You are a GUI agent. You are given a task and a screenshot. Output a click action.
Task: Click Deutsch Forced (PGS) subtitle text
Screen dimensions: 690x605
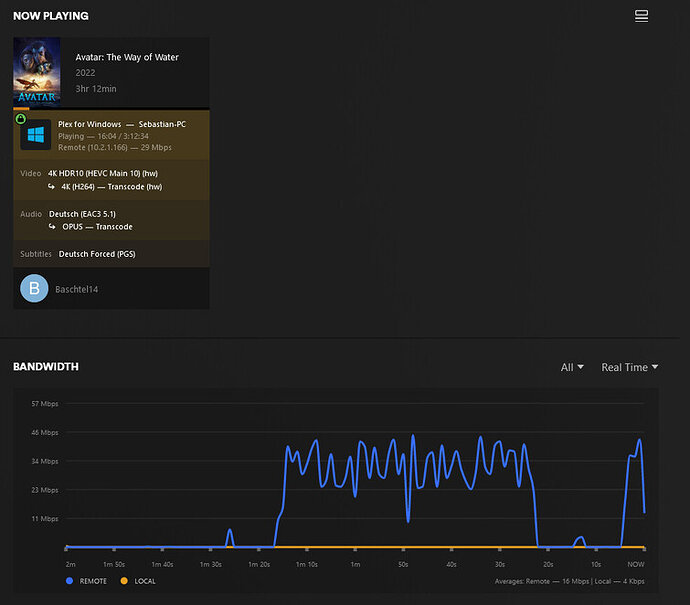pyautogui.click(x=97, y=254)
